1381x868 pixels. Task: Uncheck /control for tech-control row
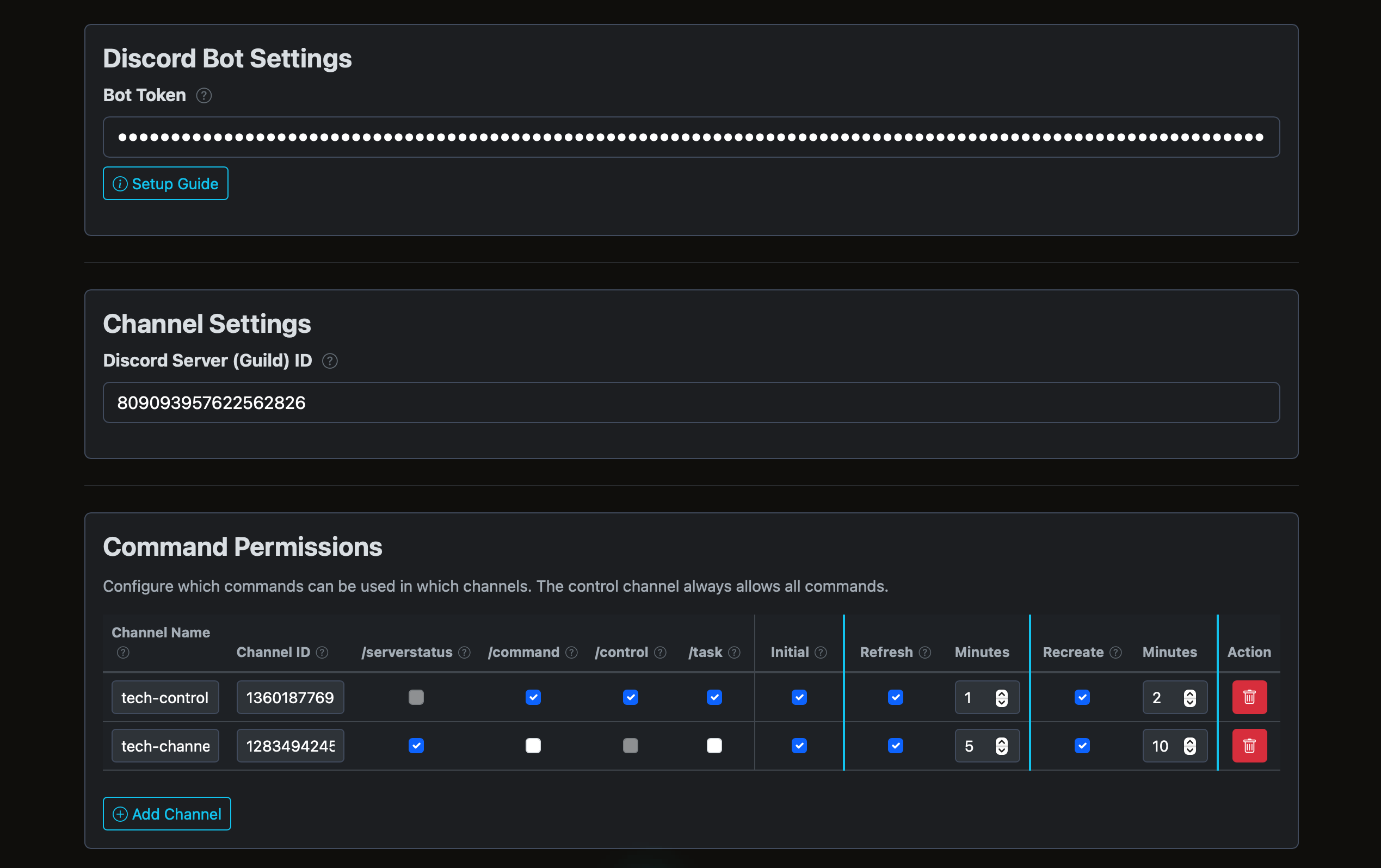point(631,697)
